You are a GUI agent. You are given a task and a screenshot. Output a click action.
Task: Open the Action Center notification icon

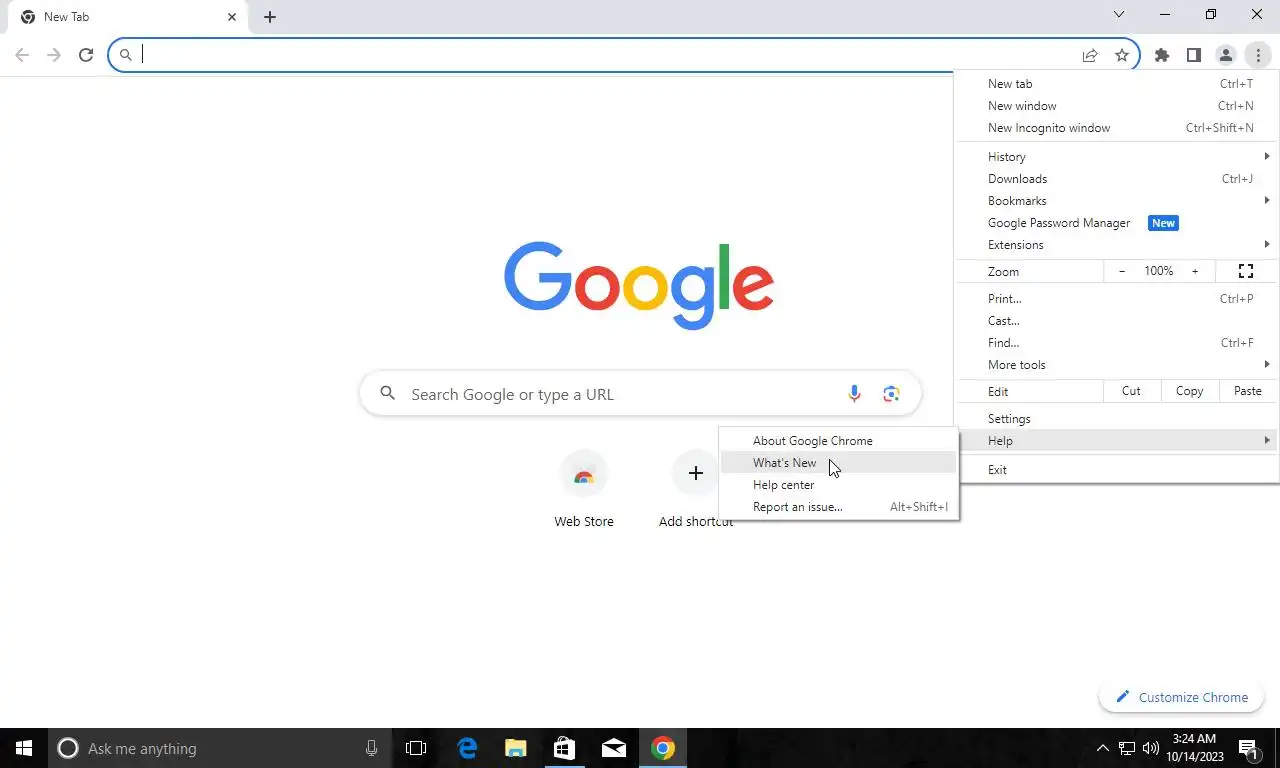[1248, 748]
